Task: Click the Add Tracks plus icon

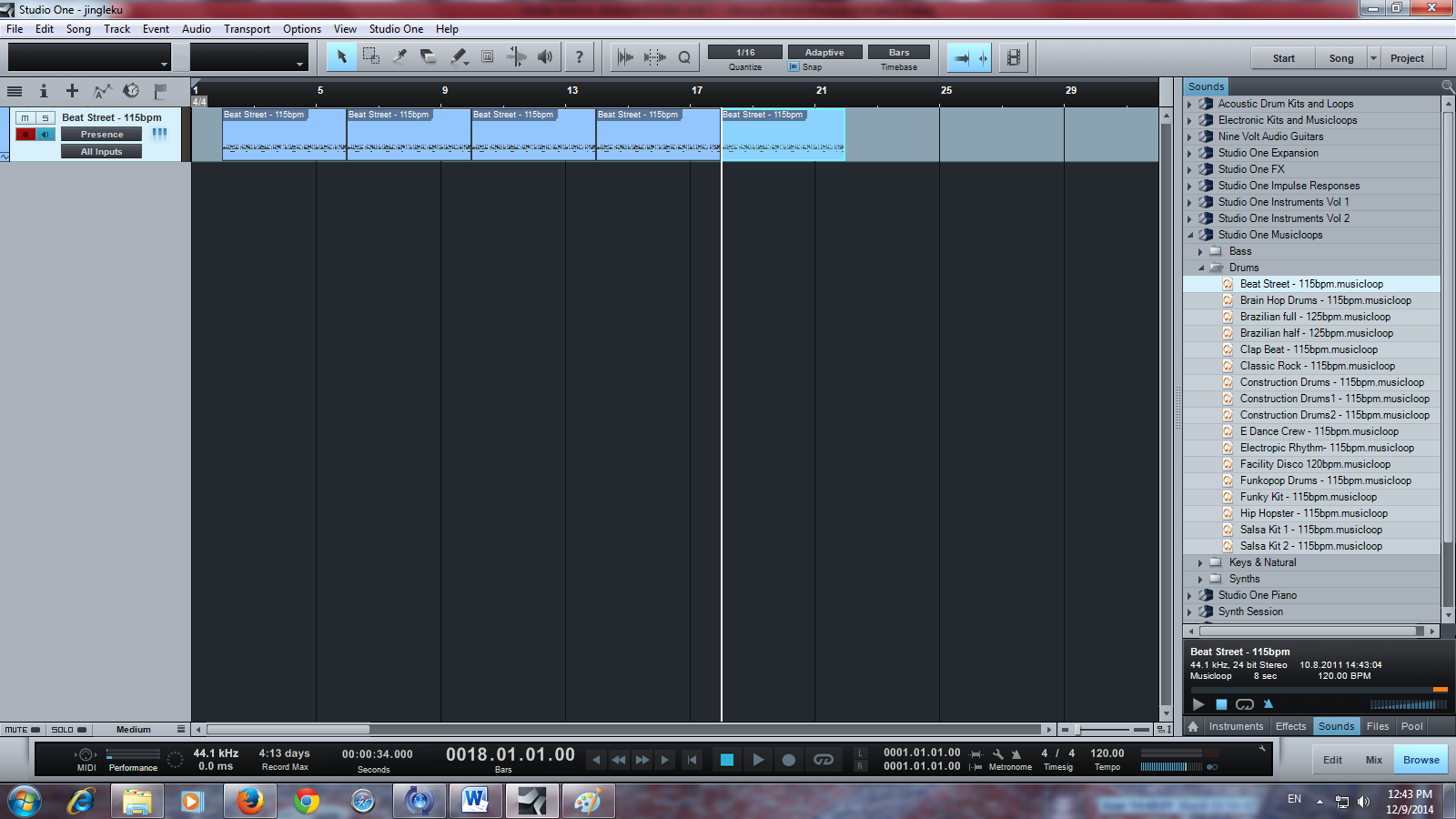Action: (73, 91)
